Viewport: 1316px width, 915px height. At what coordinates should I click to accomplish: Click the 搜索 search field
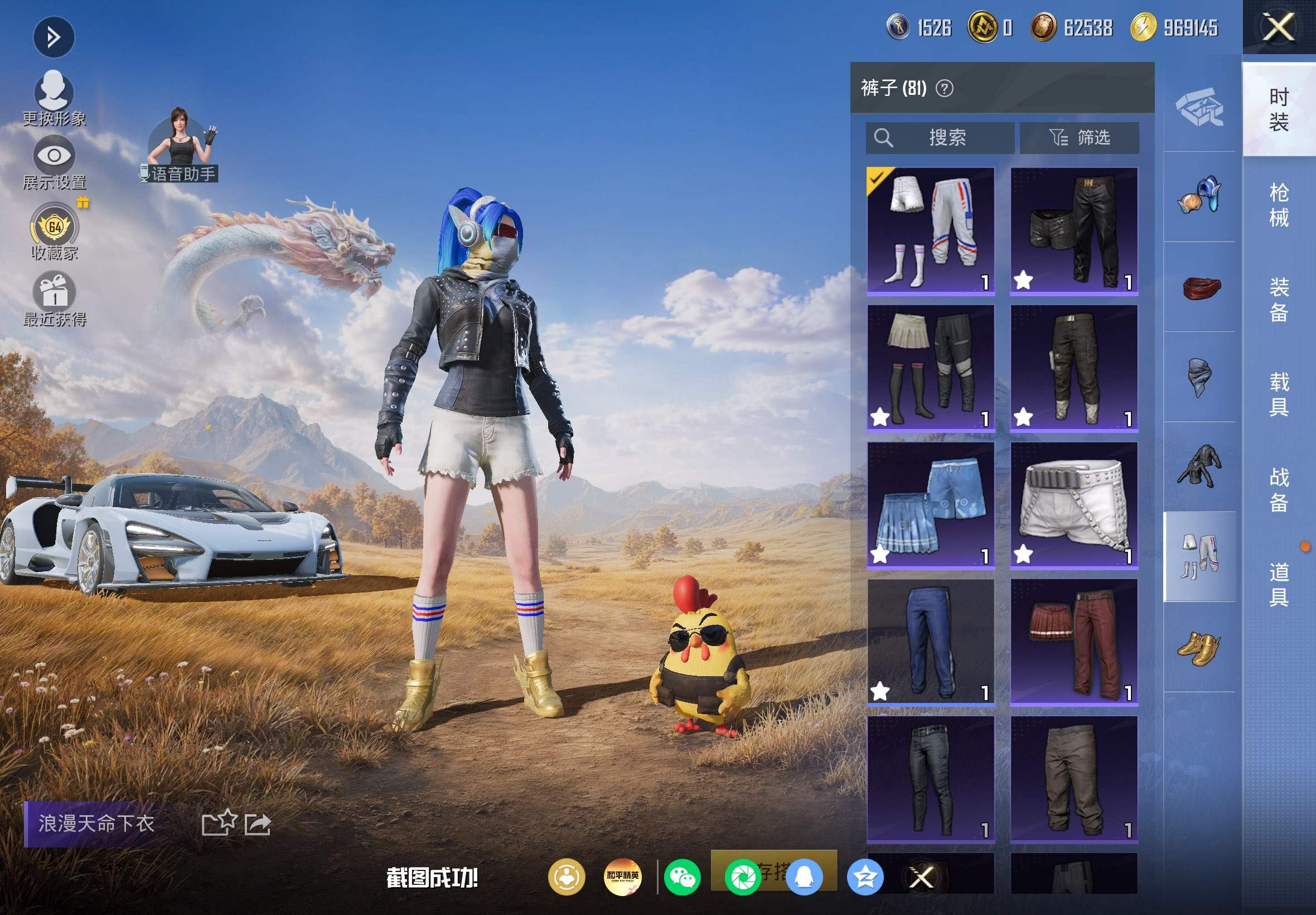[x=940, y=138]
